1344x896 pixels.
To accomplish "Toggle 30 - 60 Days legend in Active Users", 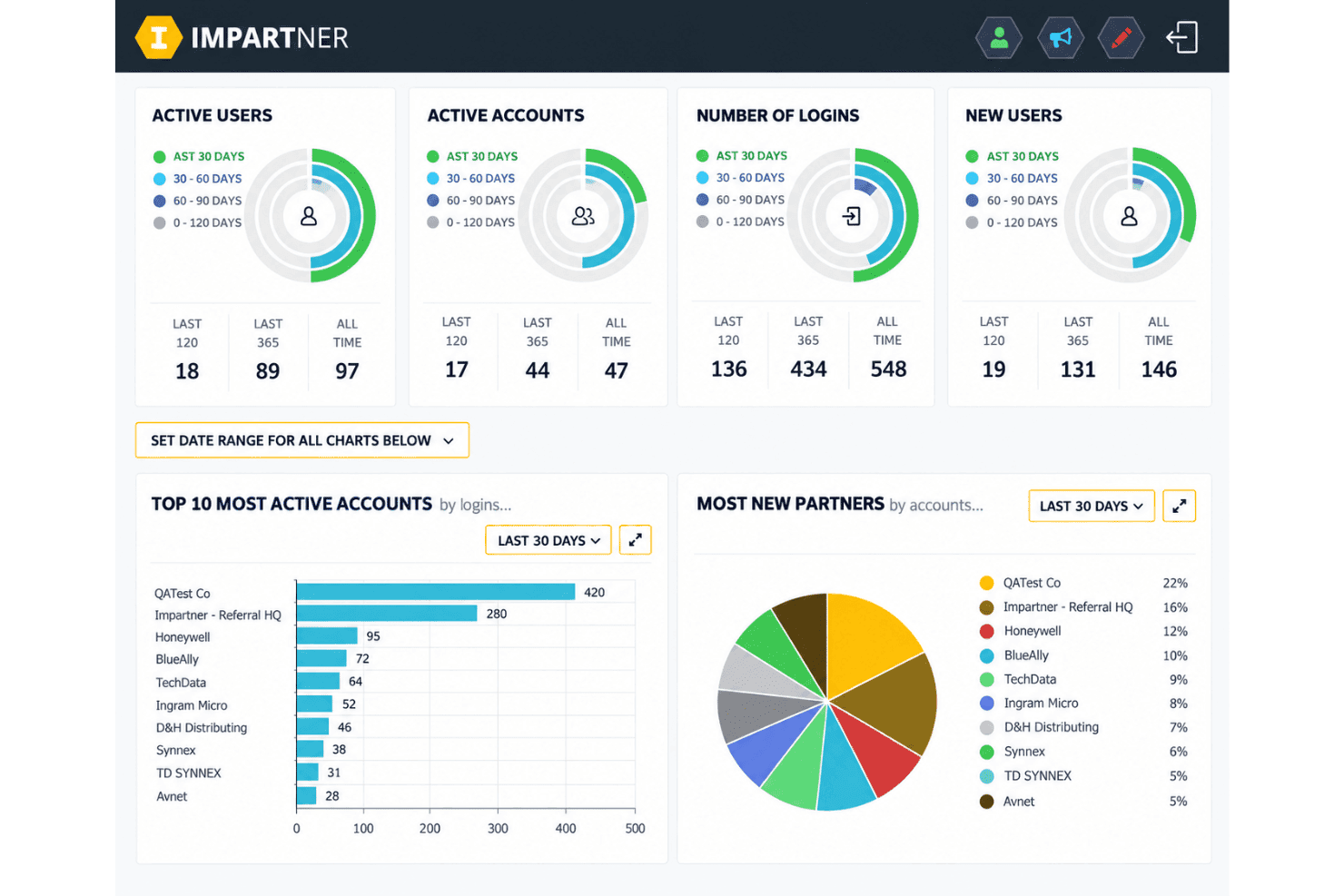I will pos(198,179).
